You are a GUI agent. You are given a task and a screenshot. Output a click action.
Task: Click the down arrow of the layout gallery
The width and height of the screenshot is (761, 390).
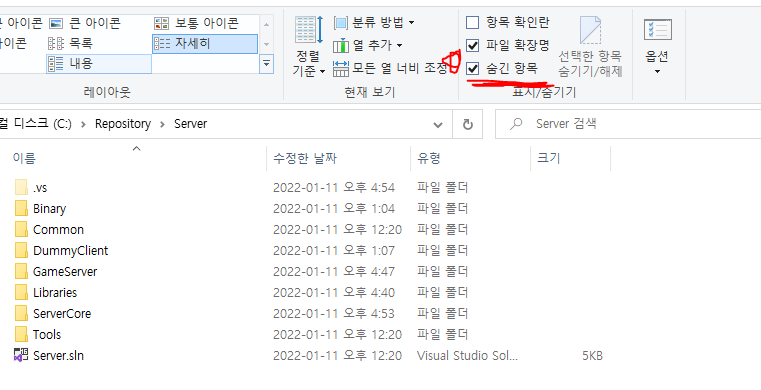coord(266,44)
